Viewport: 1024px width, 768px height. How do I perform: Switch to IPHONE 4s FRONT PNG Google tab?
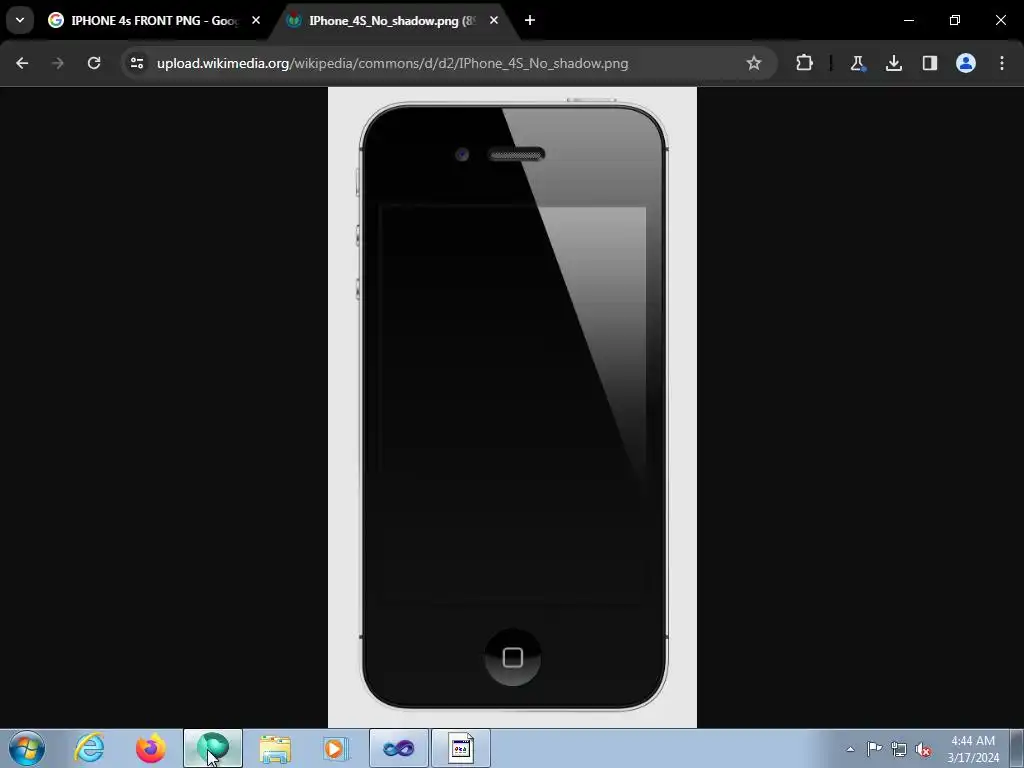[x=154, y=20]
